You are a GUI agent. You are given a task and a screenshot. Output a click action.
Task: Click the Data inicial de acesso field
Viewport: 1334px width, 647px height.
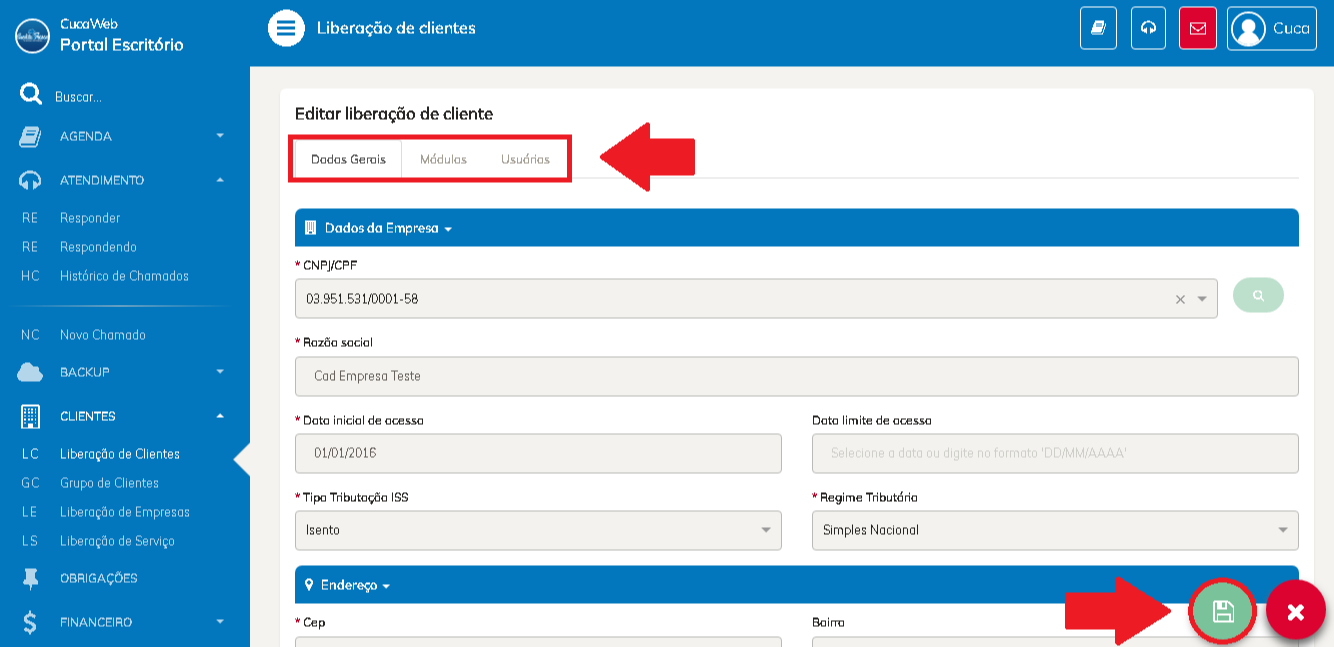538,453
